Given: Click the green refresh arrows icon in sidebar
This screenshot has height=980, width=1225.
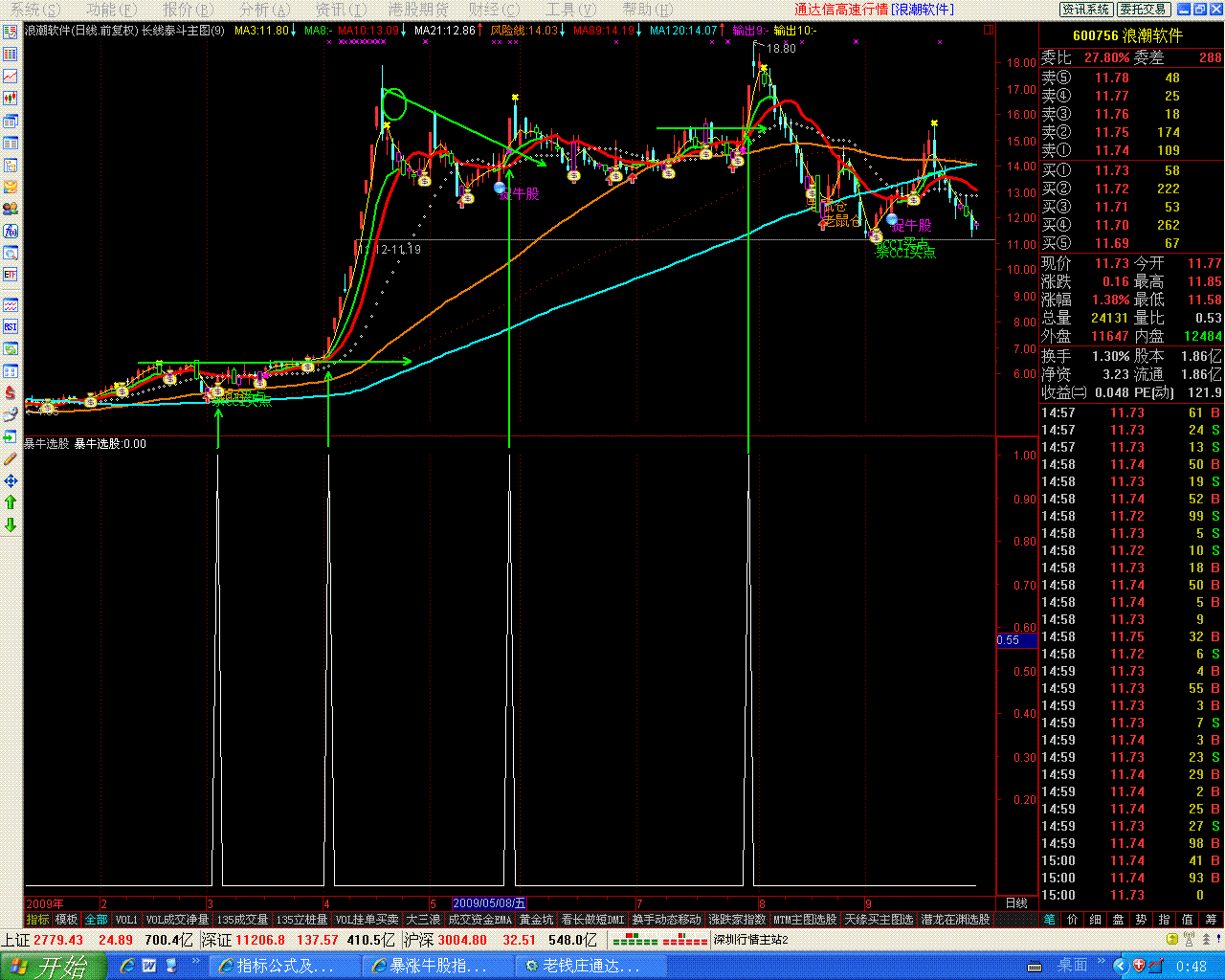Looking at the screenshot, I should coord(11,349).
